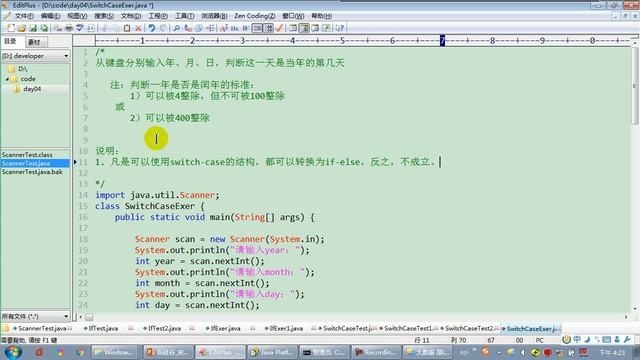The image size is (640, 360).
Task: Open Find with the magnifier icon
Action: (x=177, y=28)
